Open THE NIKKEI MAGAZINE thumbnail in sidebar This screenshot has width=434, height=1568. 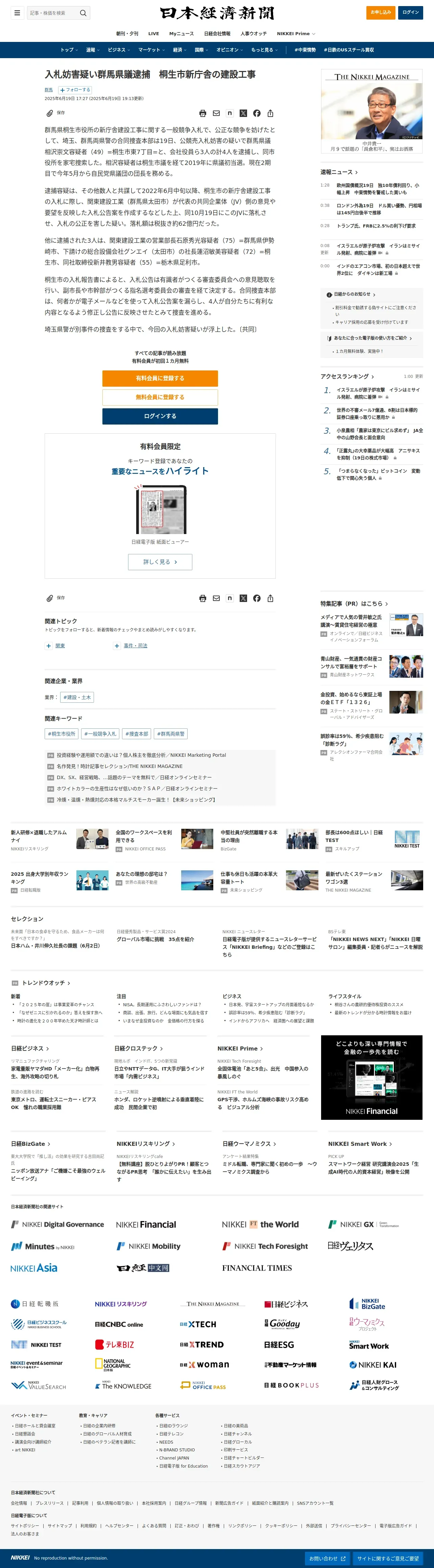coord(372,112)
